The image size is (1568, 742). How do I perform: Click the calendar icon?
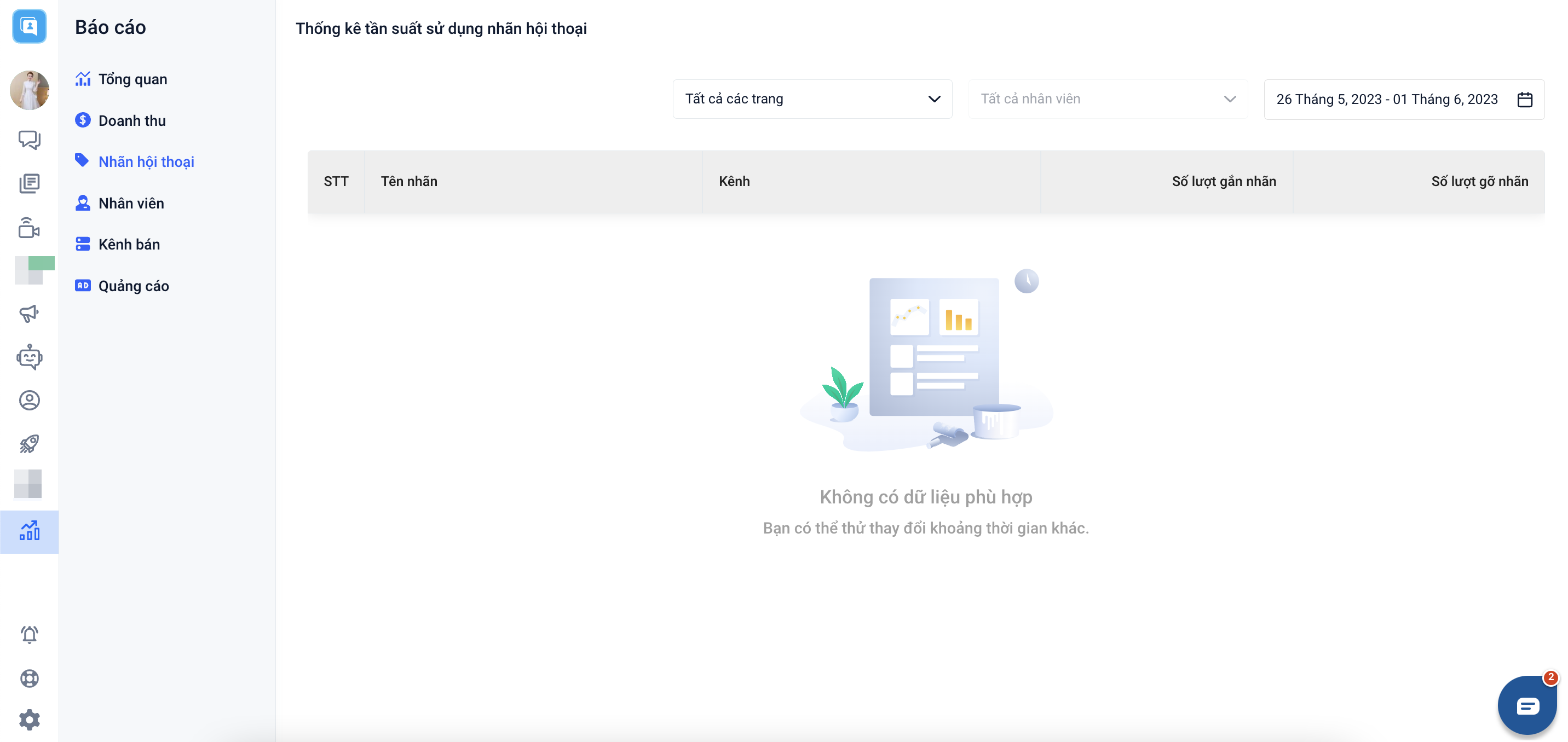(x=1525, y=99)
